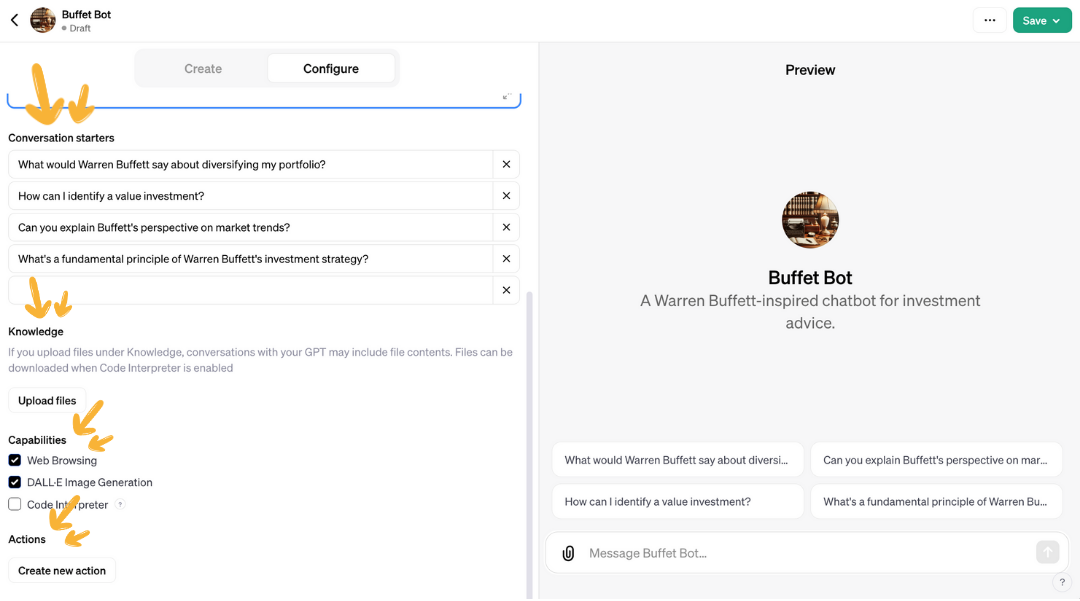Edit the fundamental principle starter field

point(251,260)
